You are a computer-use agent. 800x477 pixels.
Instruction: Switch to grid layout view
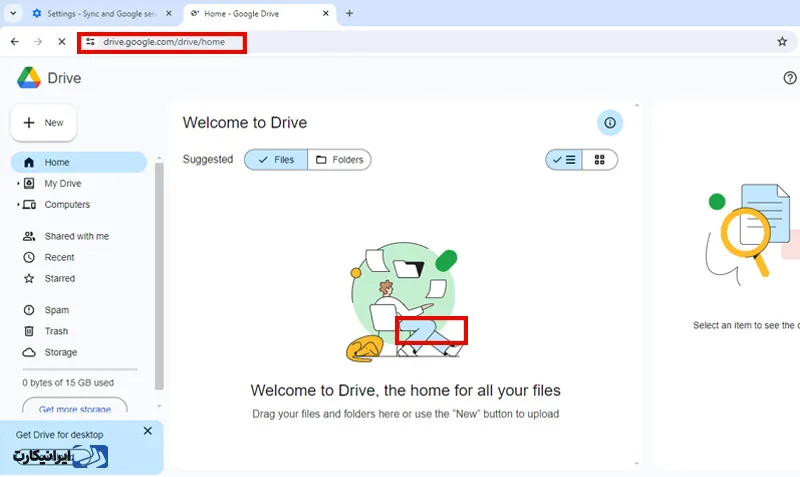pos(599,160)
